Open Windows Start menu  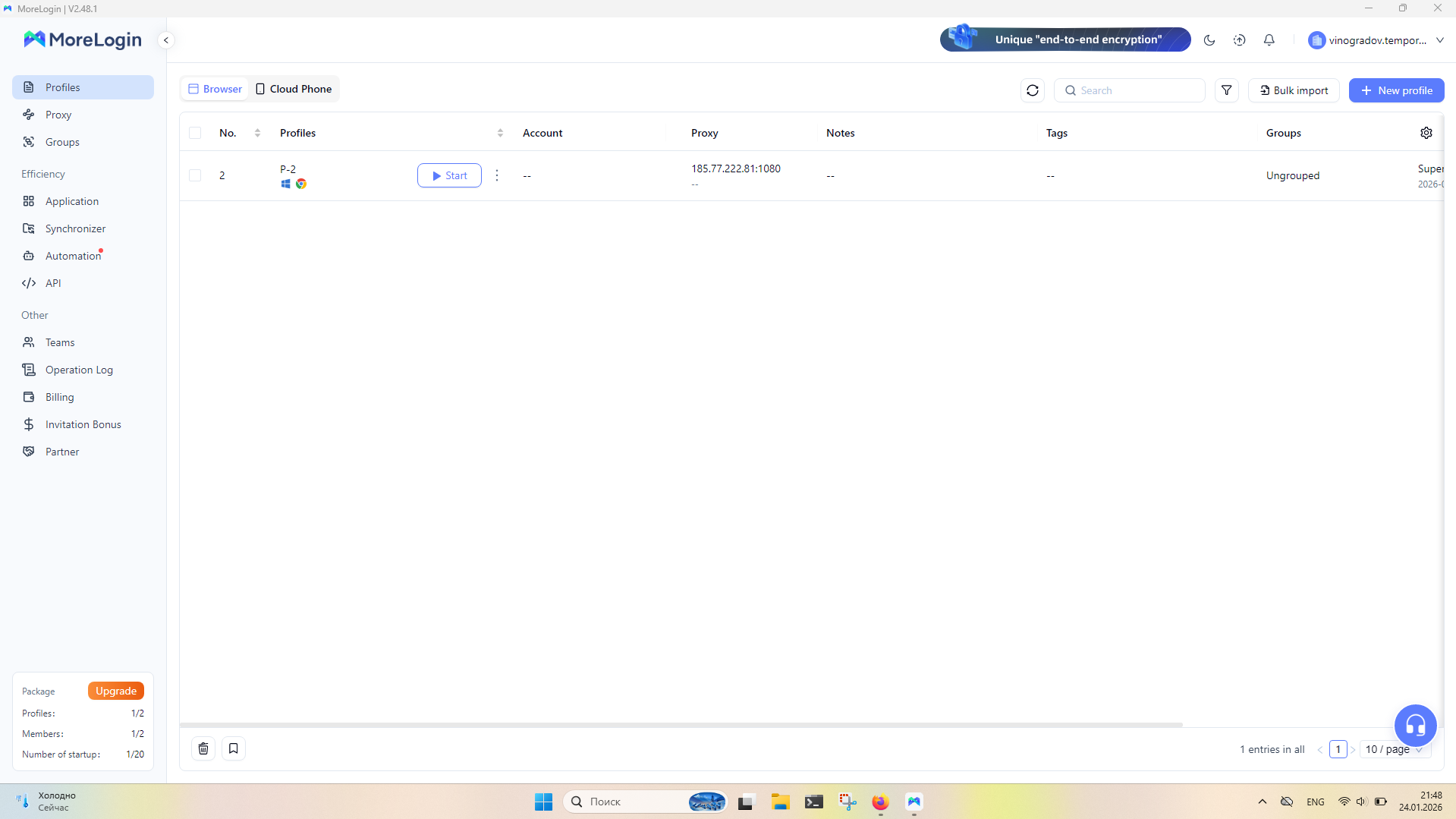544,802
